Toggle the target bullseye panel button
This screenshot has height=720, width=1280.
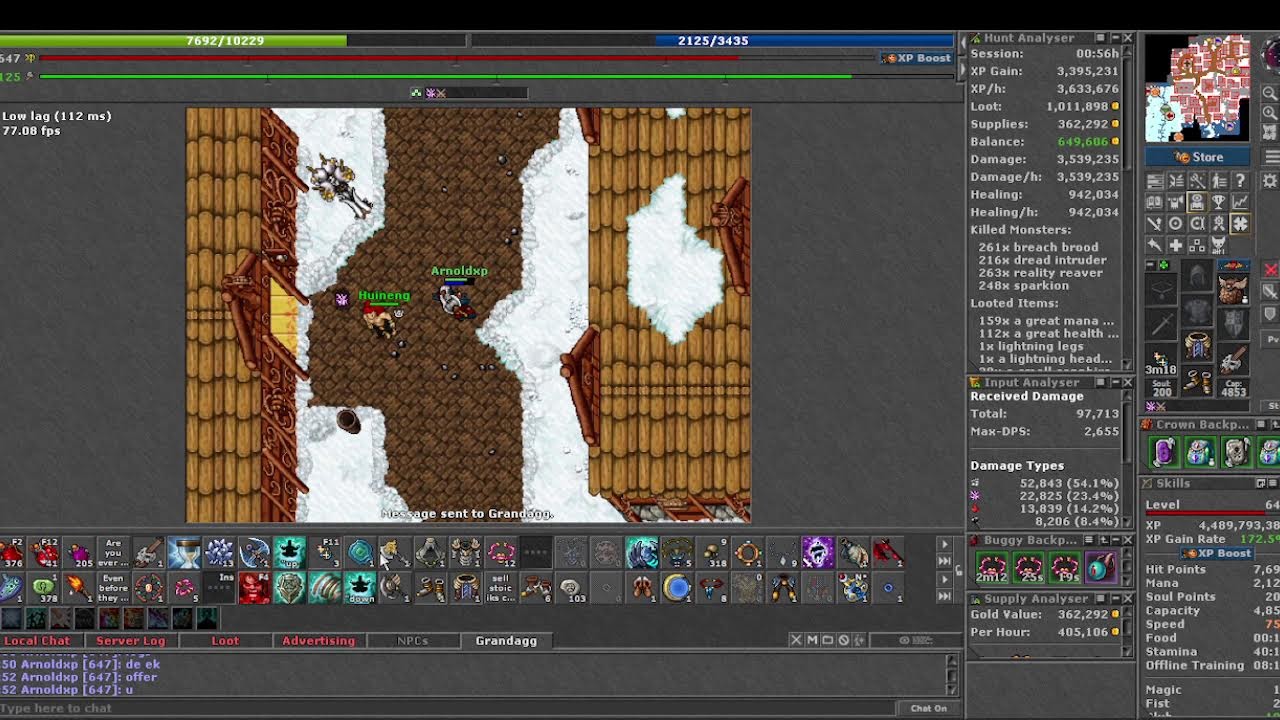tap(1176, 224)
